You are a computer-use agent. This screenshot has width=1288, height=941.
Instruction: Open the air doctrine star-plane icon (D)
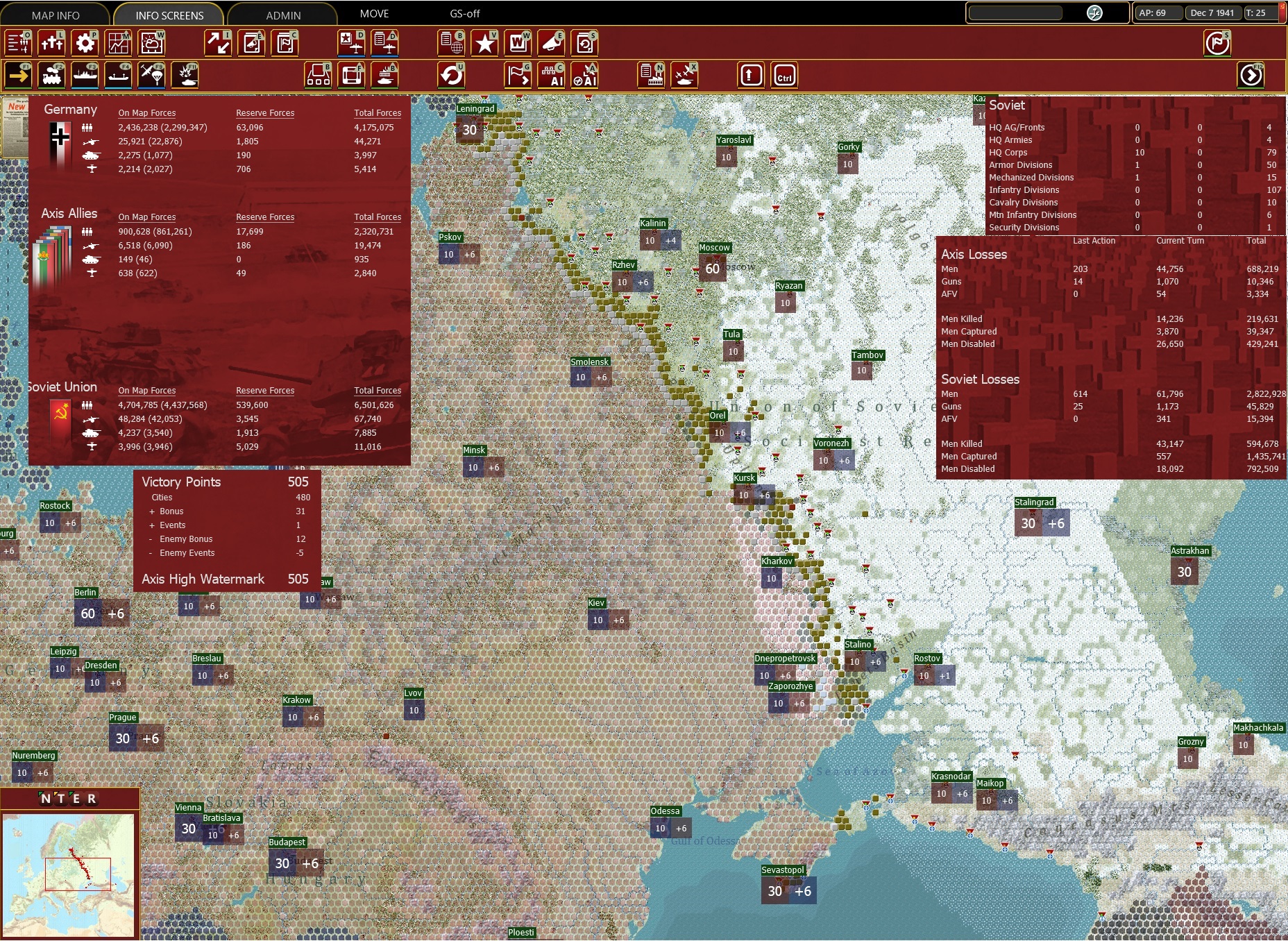pos(352,43)
